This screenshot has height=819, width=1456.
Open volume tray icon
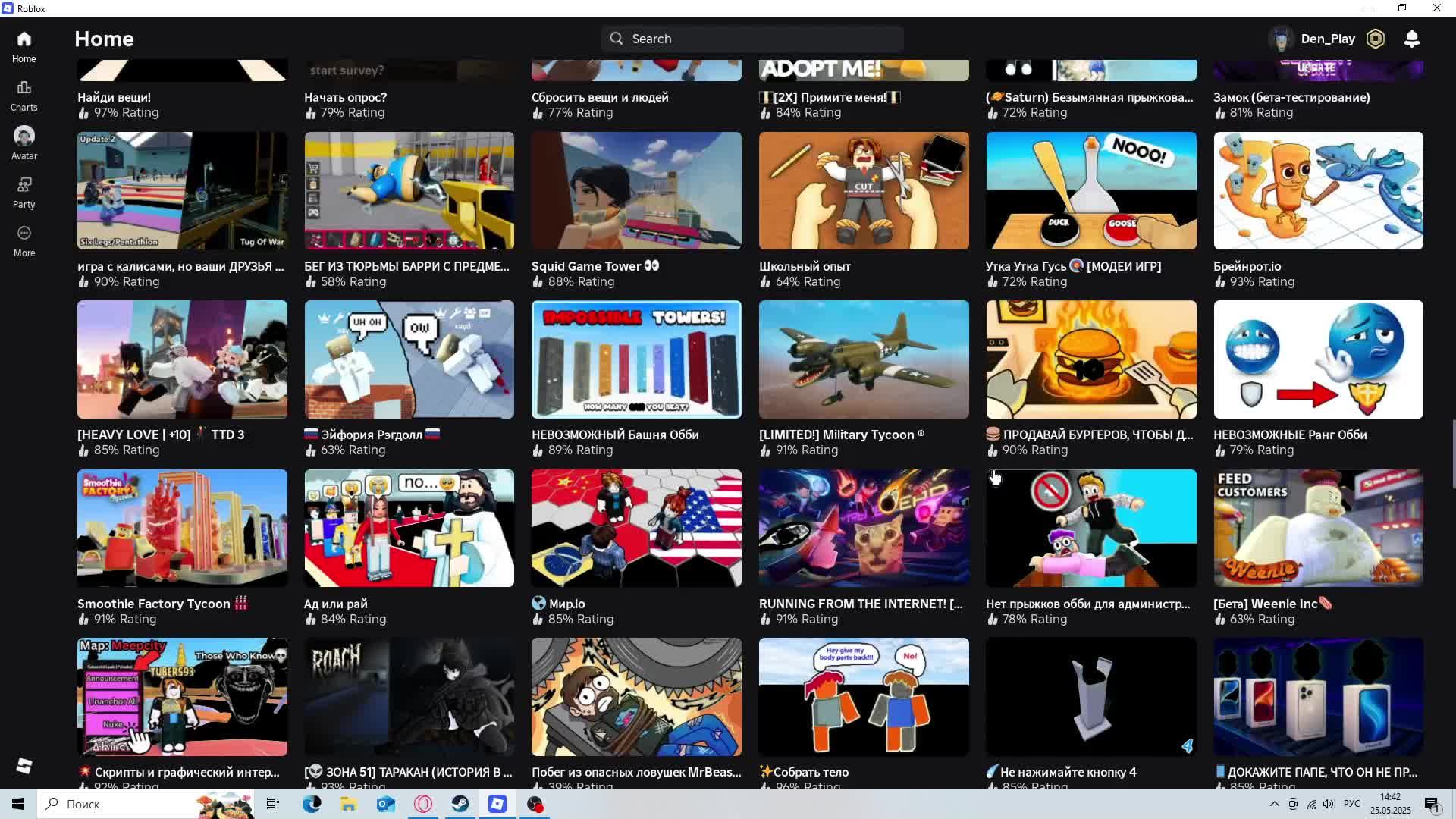[1329, 804]
